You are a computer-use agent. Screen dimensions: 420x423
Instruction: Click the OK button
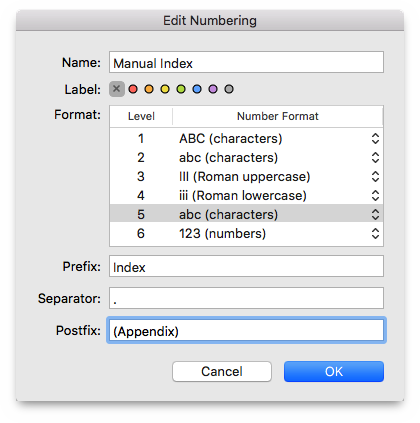[x=334, y=371]
